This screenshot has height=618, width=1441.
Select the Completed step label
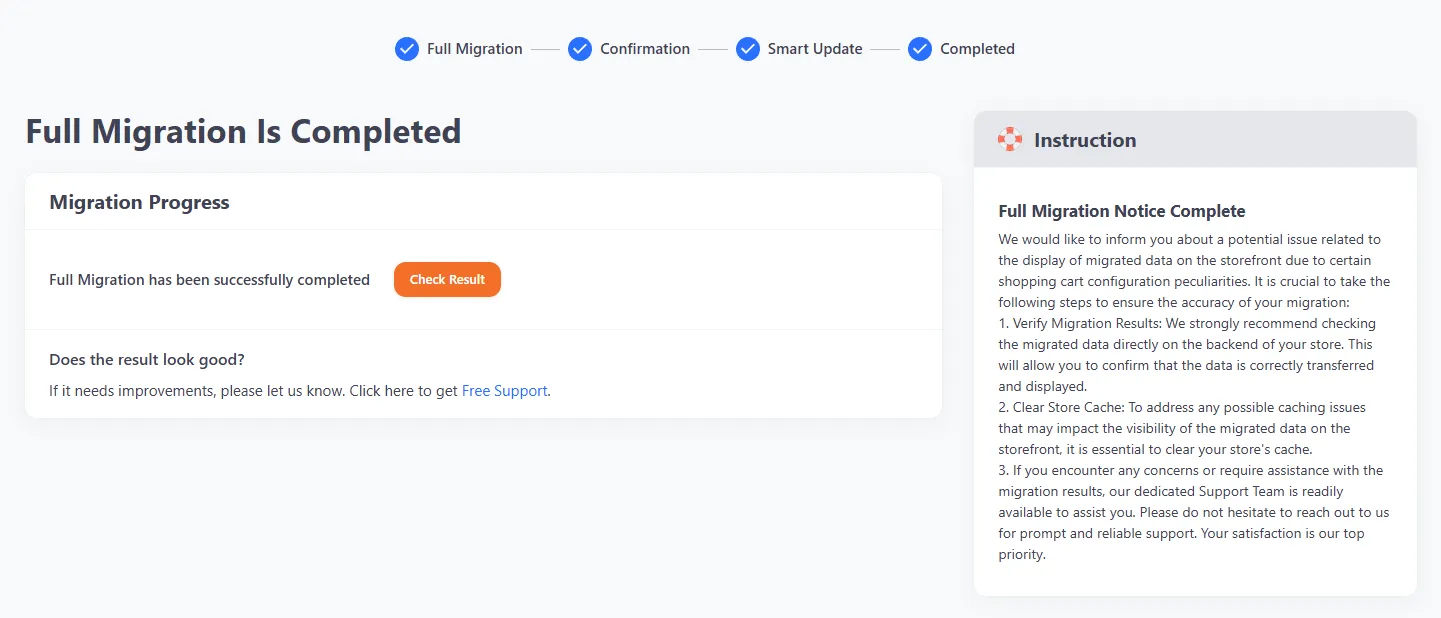[977, 48]
